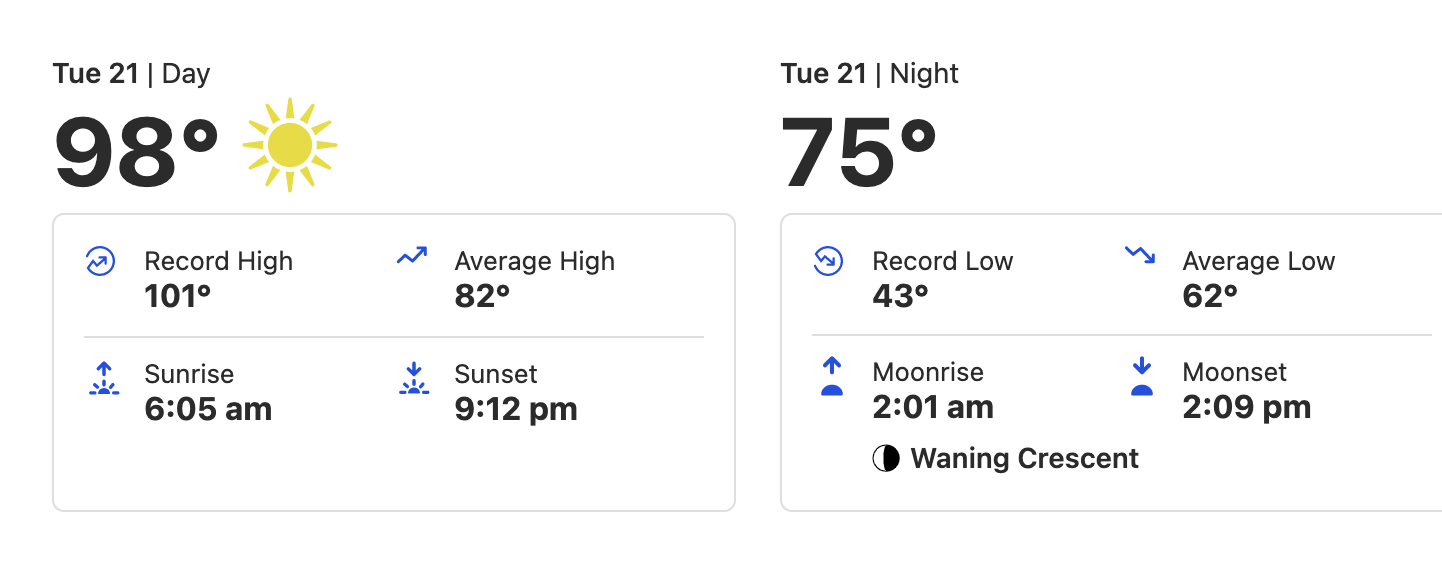Click the Waning Crescent label
The width and height of the screenshot is (1442, 576).
coord(1025,459)
